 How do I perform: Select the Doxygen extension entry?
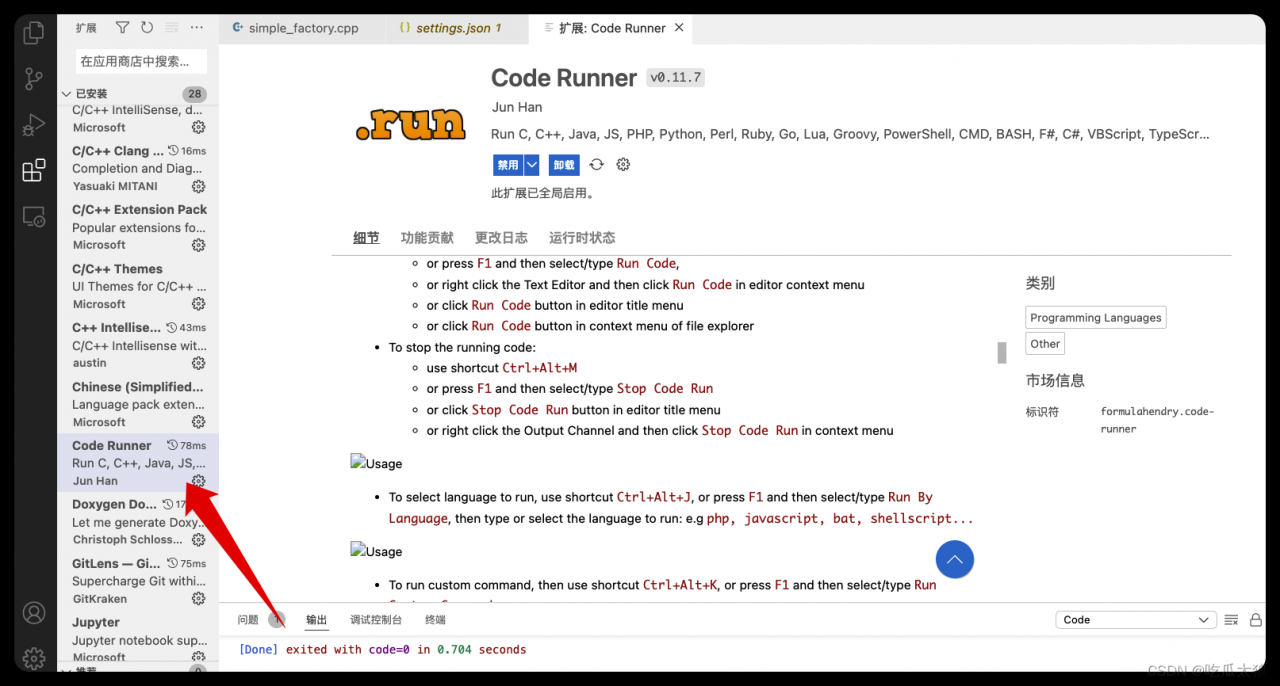(138, 522)
